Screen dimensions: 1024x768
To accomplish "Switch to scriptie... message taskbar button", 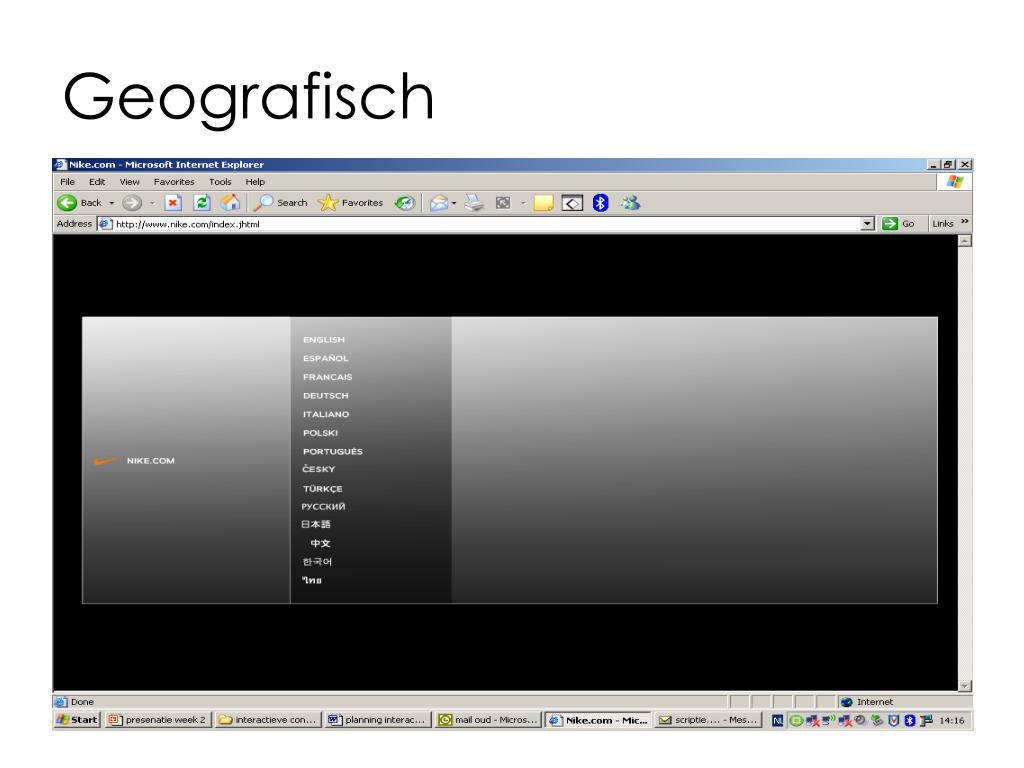I will [x=709, y=720].
